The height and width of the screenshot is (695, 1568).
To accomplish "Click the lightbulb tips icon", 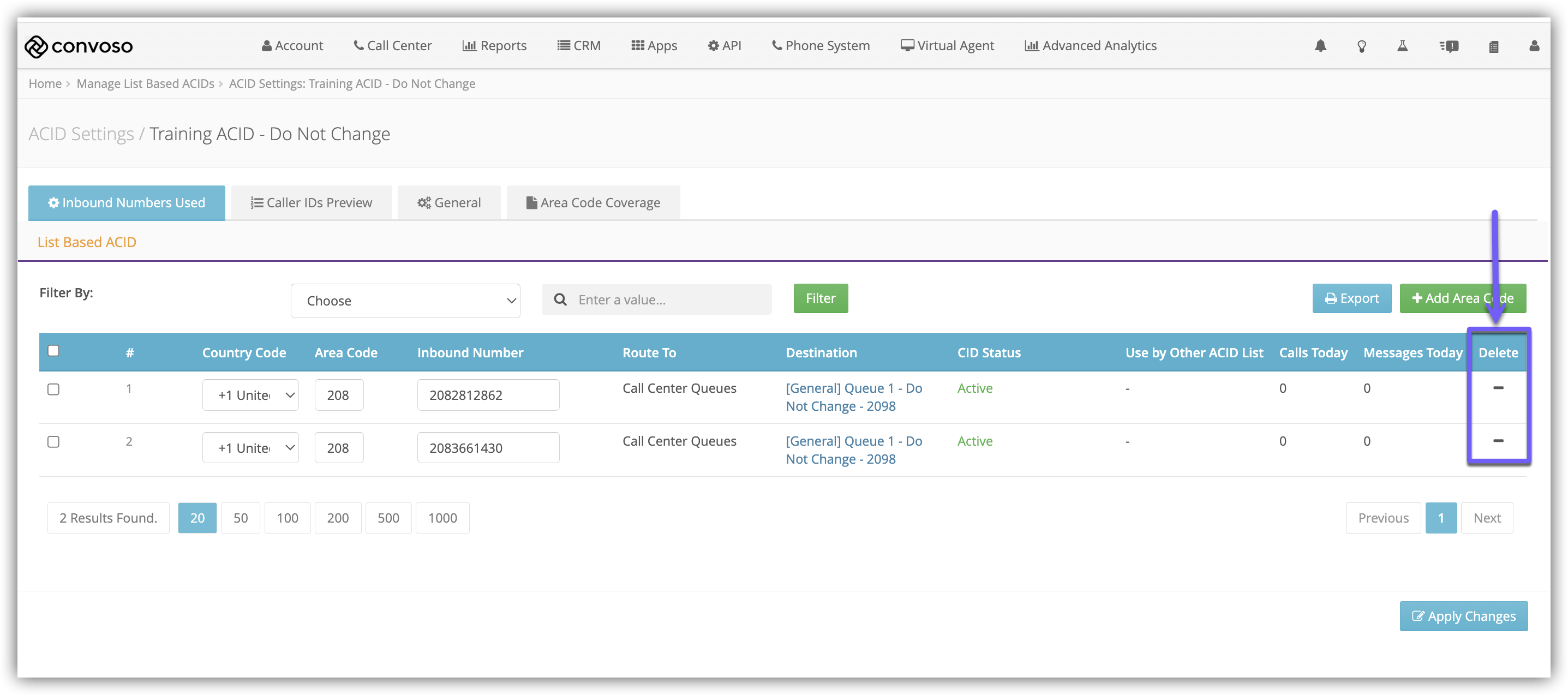I will pyautogui.click(x=1362, y=46).
